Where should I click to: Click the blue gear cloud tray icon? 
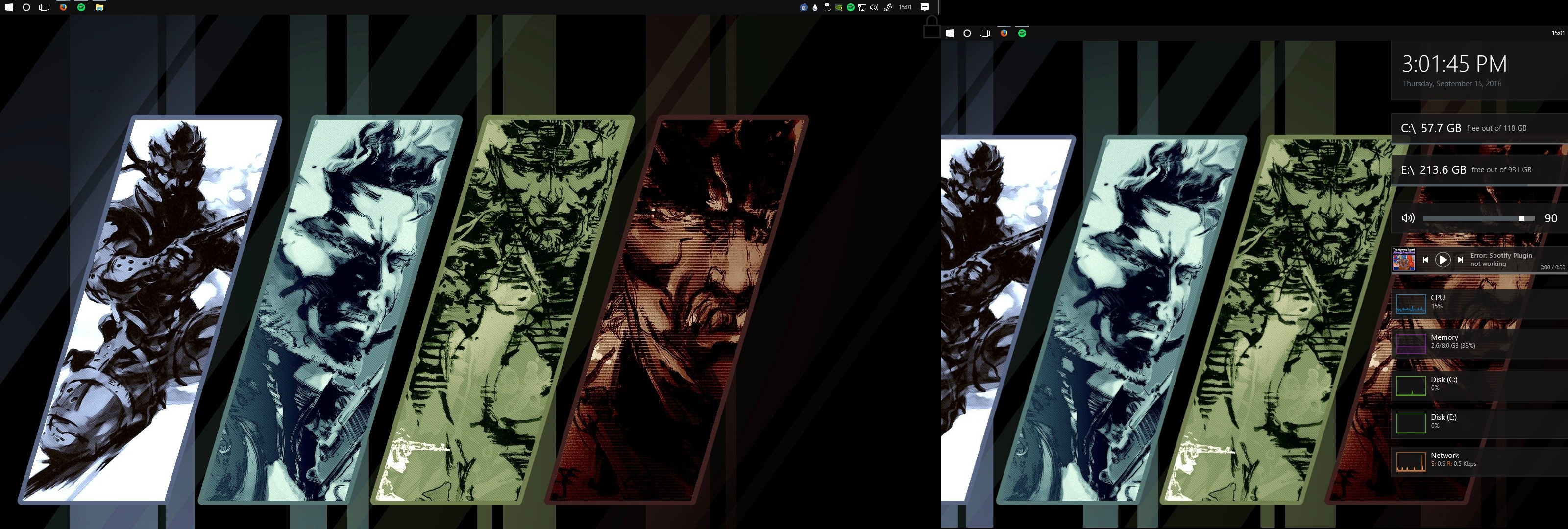click(x=804, y=7)
